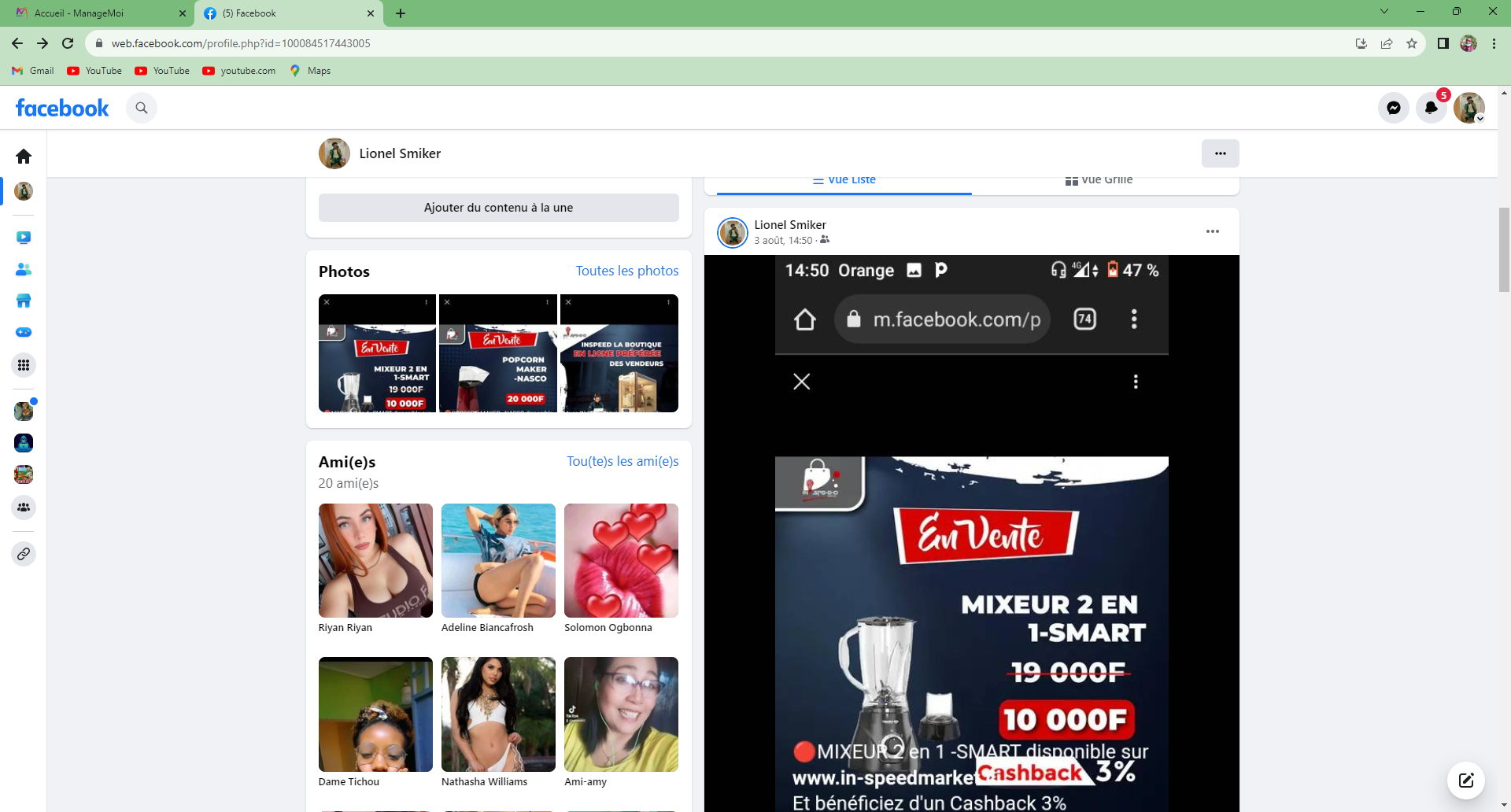Viewport: 1511px width, 812px height.
Task: Open Friends icon in left sidebar
Action: tap(24, 269)
